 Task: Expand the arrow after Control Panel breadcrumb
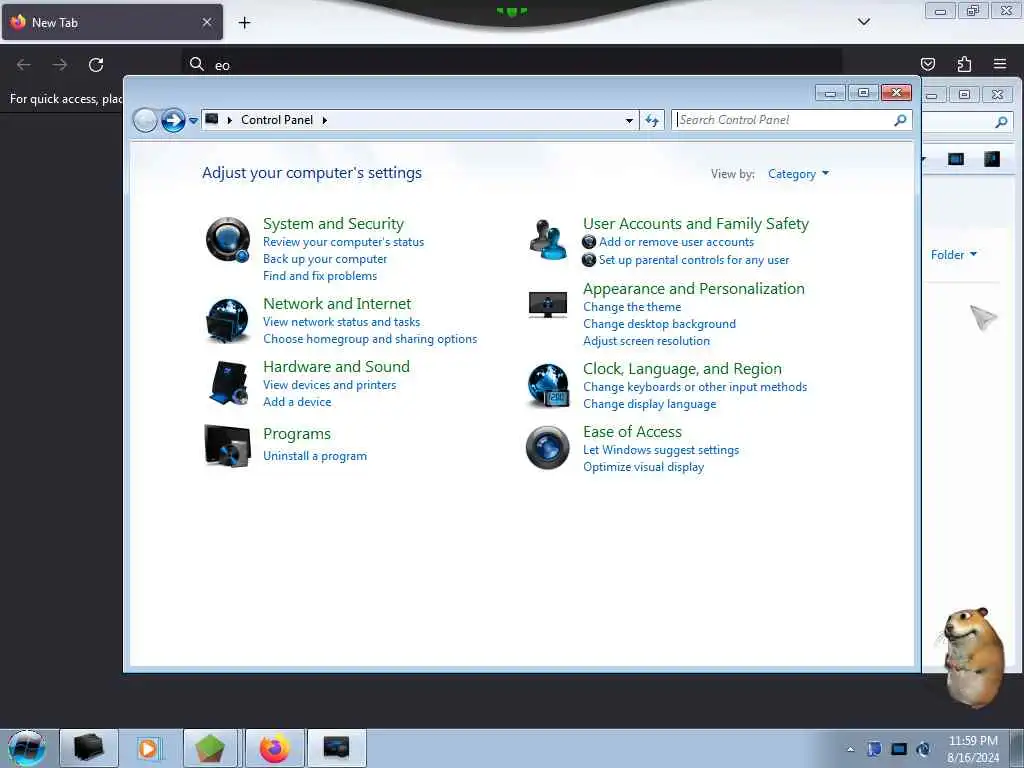(325, 120)
